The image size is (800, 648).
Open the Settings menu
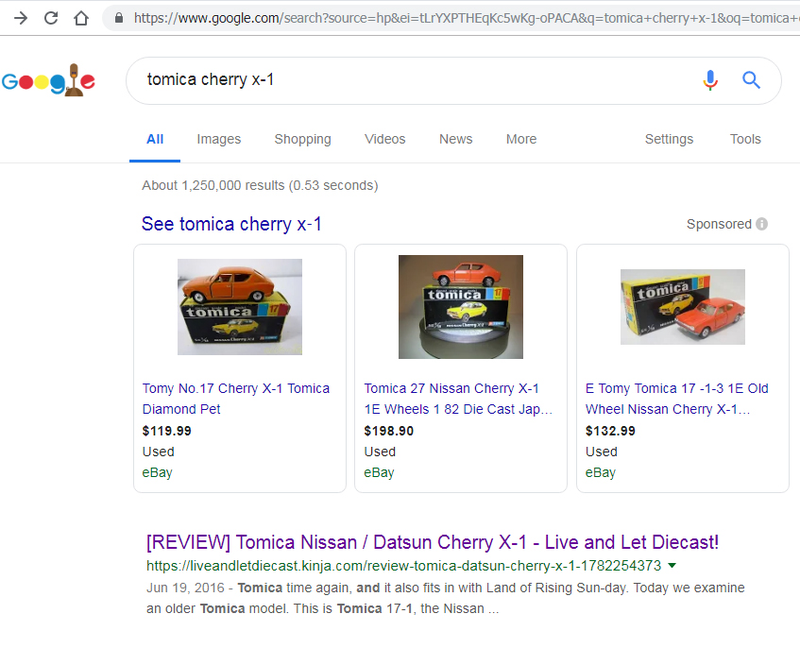[x=669, y=139]
